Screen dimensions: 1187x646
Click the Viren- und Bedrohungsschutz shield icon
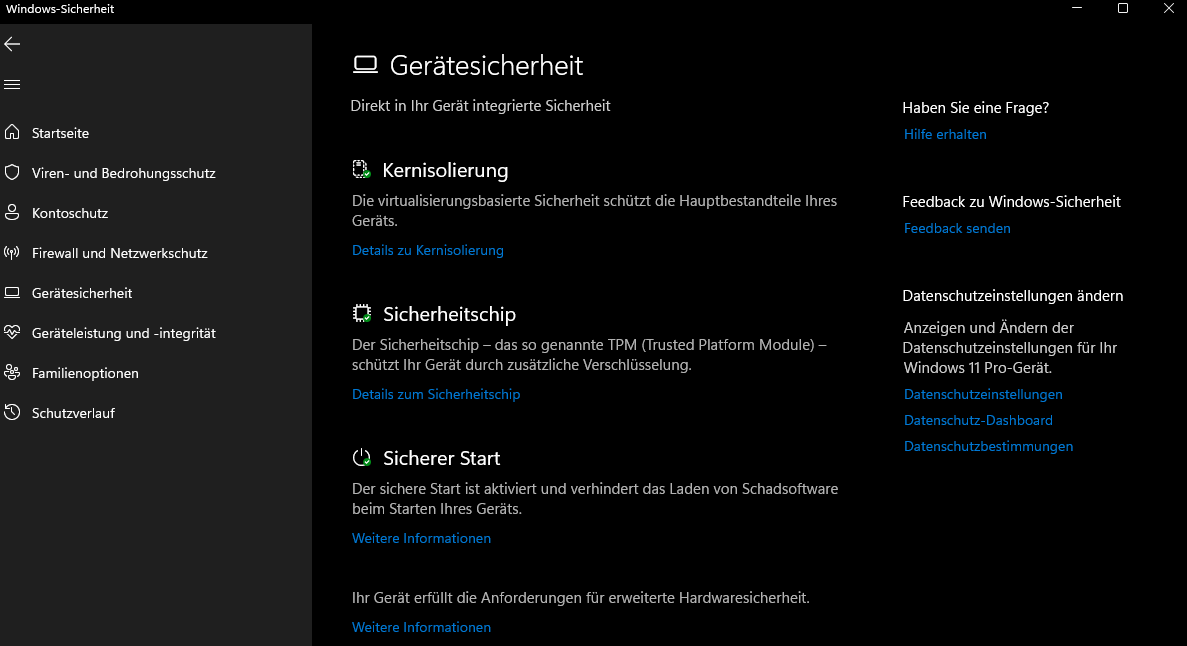(12, 173)
